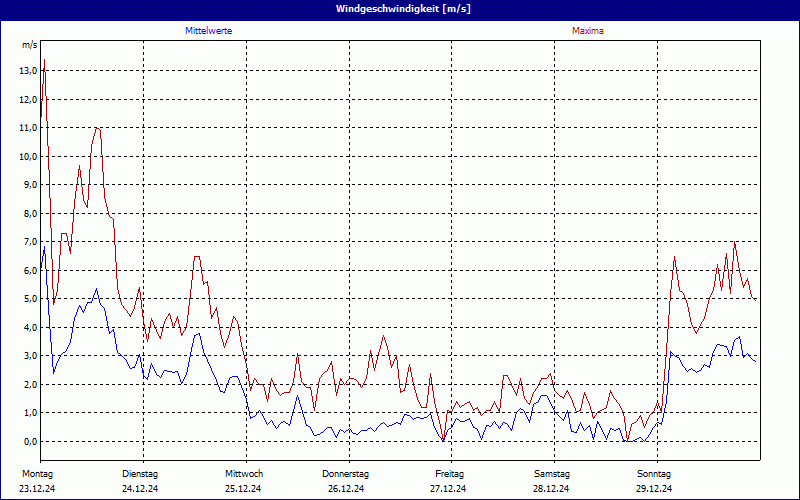Select the Dienstag day label

click(140, 473)
